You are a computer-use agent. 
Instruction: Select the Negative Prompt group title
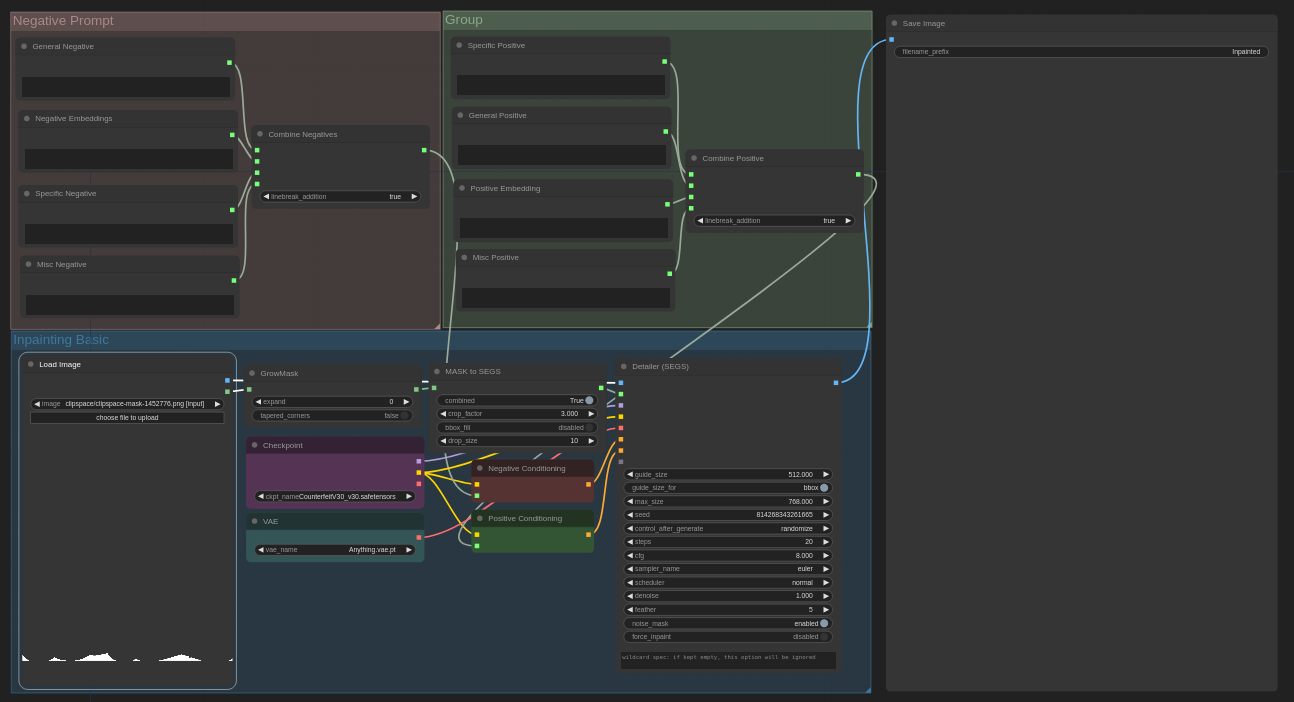tap(63, 21)
